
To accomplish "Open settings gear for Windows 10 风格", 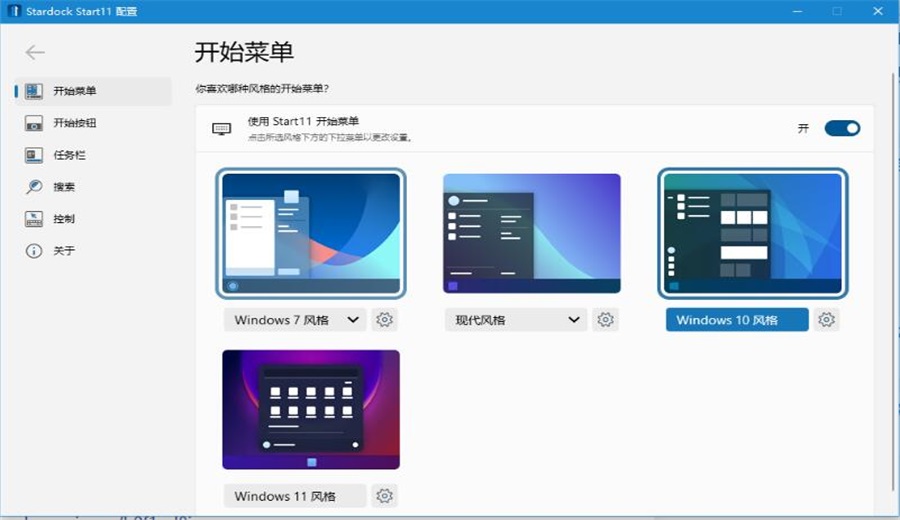I will [x=826, y=320].
